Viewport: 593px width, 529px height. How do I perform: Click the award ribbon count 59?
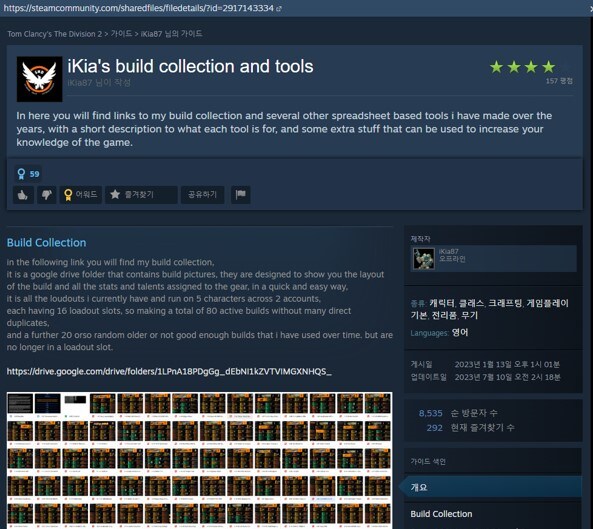tap(28, 174)
